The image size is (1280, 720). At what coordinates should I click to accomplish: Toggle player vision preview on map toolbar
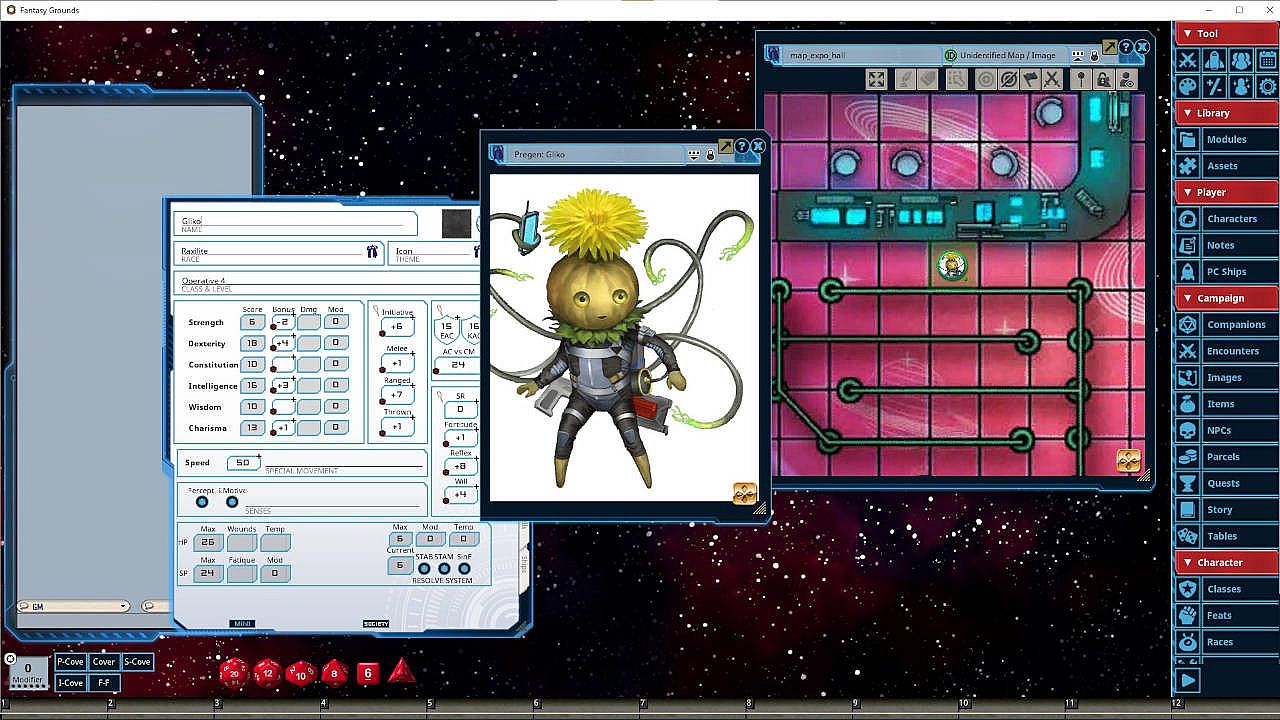(x=1126, y=80)
